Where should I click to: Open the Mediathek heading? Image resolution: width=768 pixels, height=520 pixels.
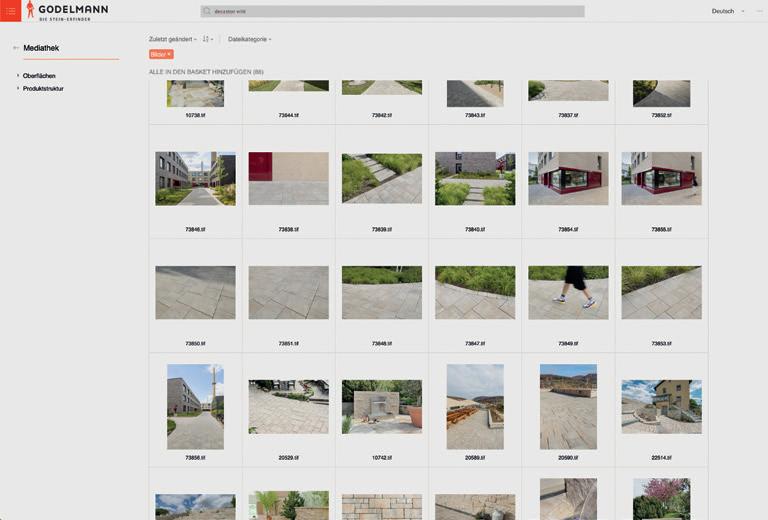click(x=41, y=48)
